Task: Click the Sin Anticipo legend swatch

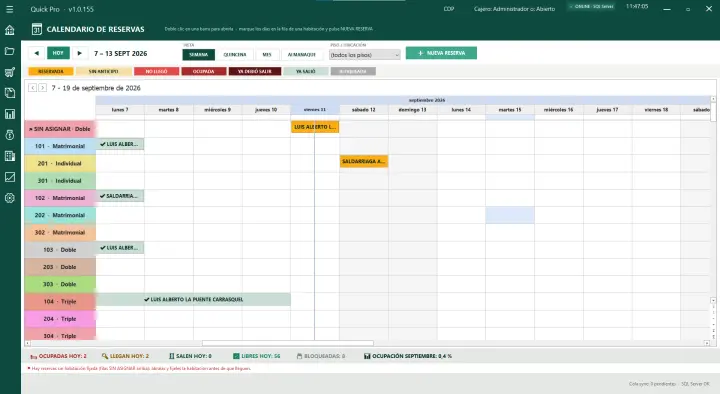Action: coord(103,72)
